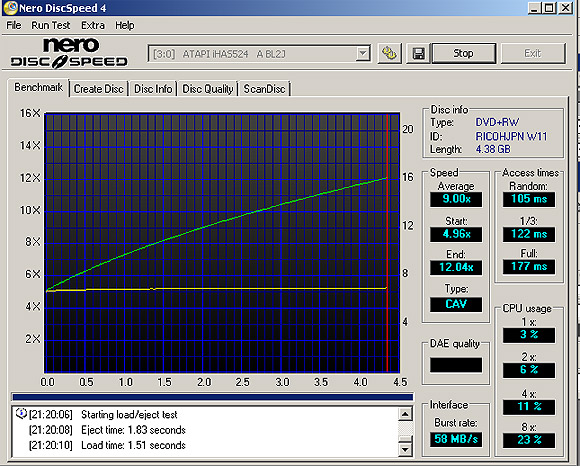Click the blue test progress bar

[213, 397]
